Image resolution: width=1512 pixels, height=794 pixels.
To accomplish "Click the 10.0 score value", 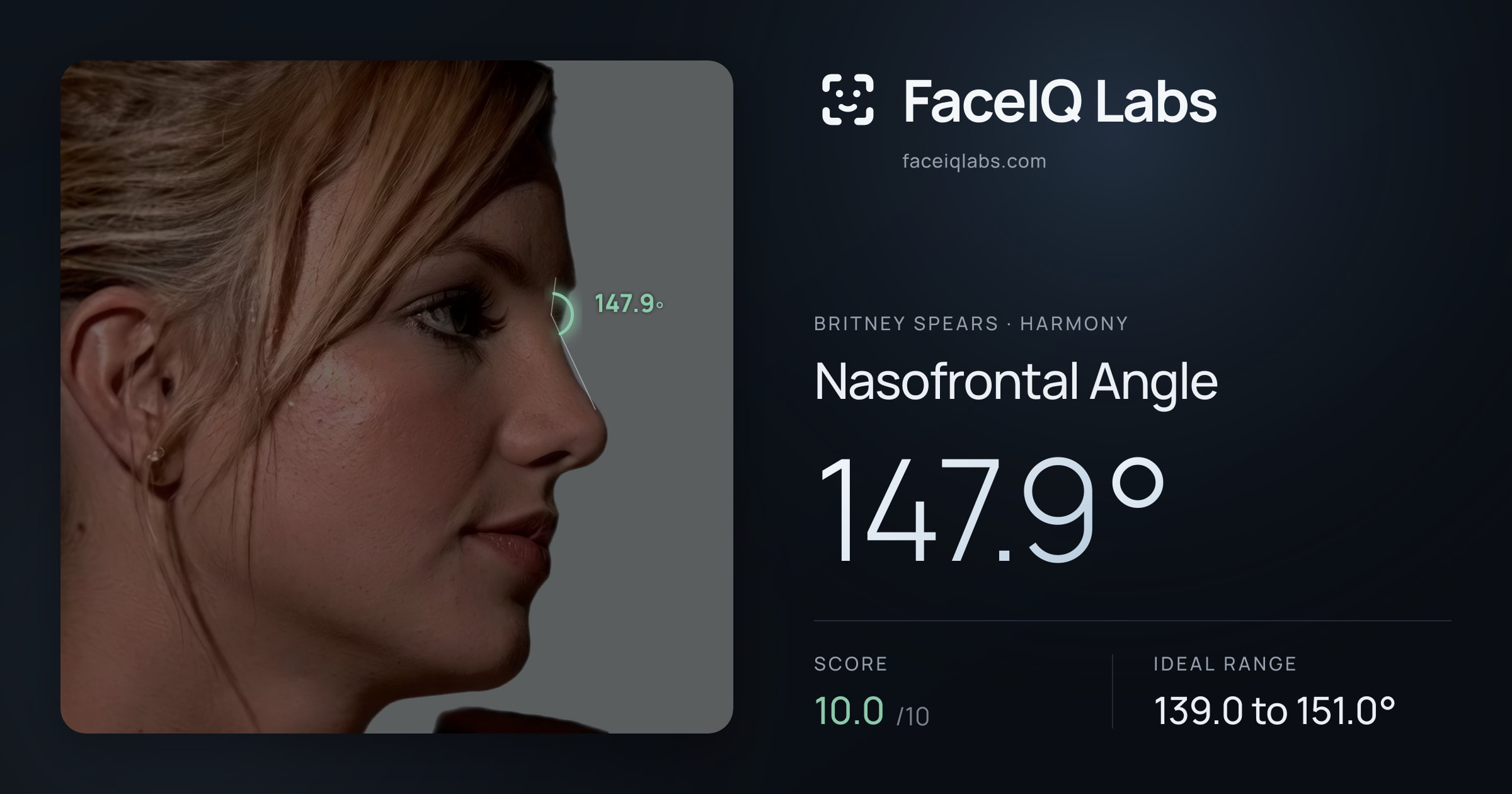I will pyautogui.click(x=849, y=710).
